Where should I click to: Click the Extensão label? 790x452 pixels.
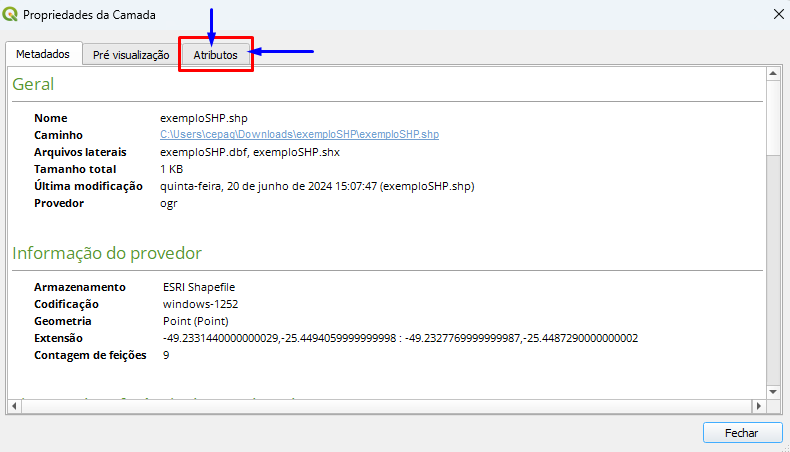[x=58, y=338]
